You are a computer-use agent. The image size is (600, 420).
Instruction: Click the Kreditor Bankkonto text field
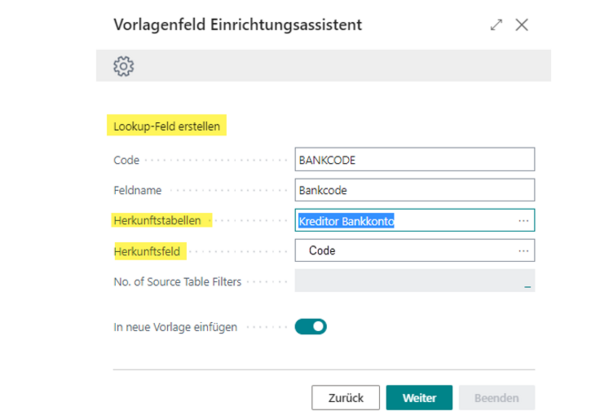click(400, 221)
